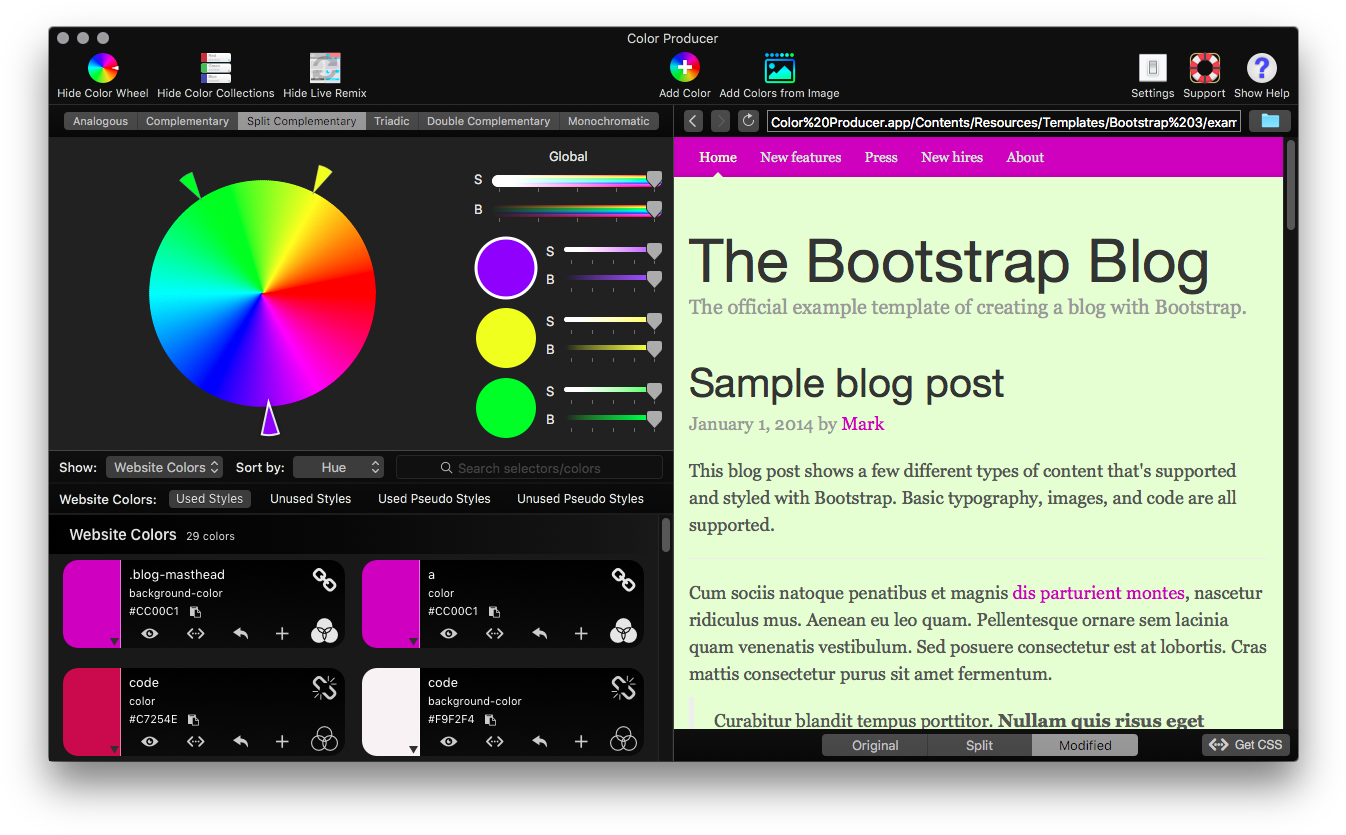Screen dimensions: 1346x835
Task: Reload the preview page
Action: 748,121
